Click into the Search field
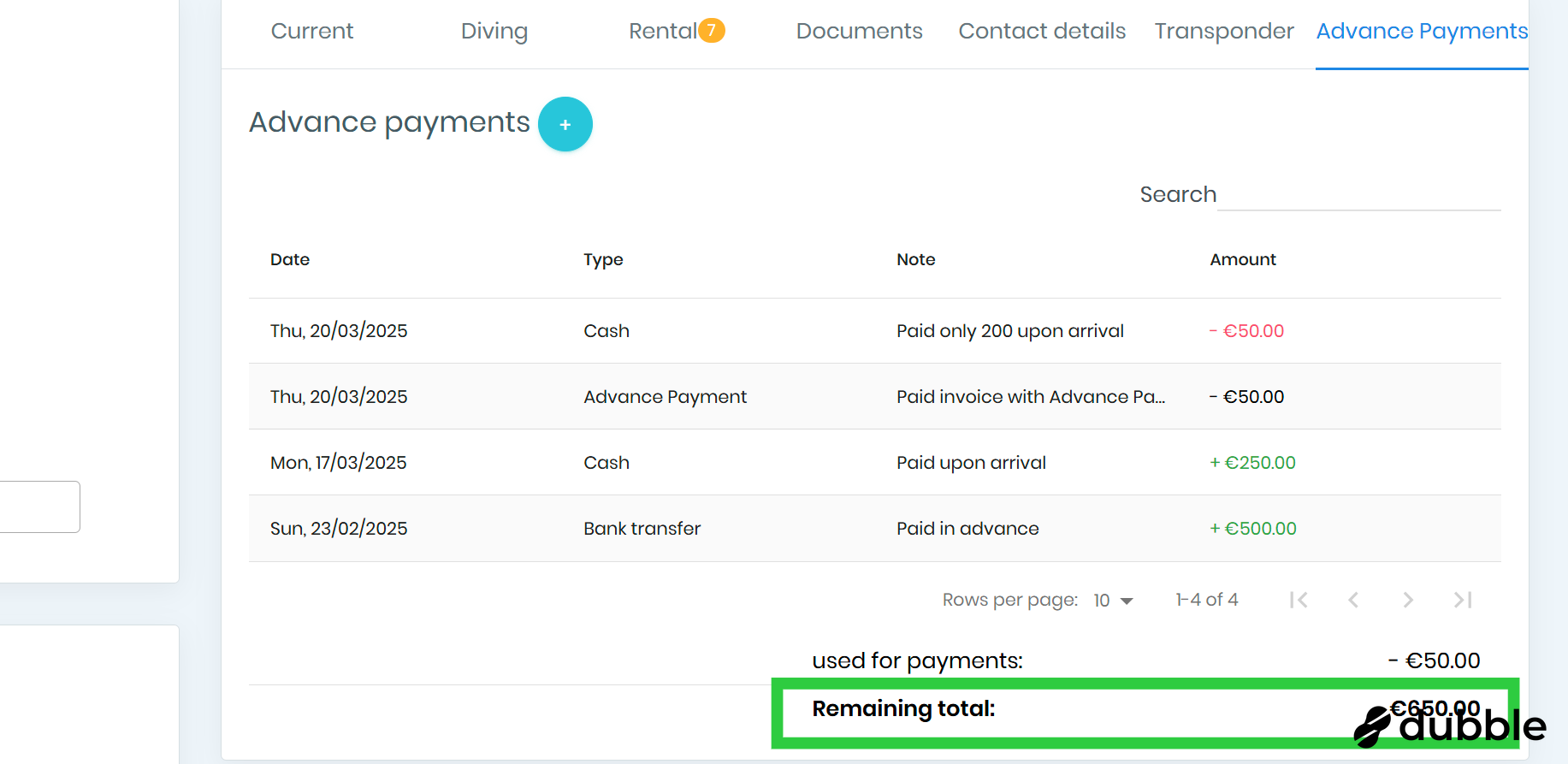Screen dimensions: 1568x764 1358,195
